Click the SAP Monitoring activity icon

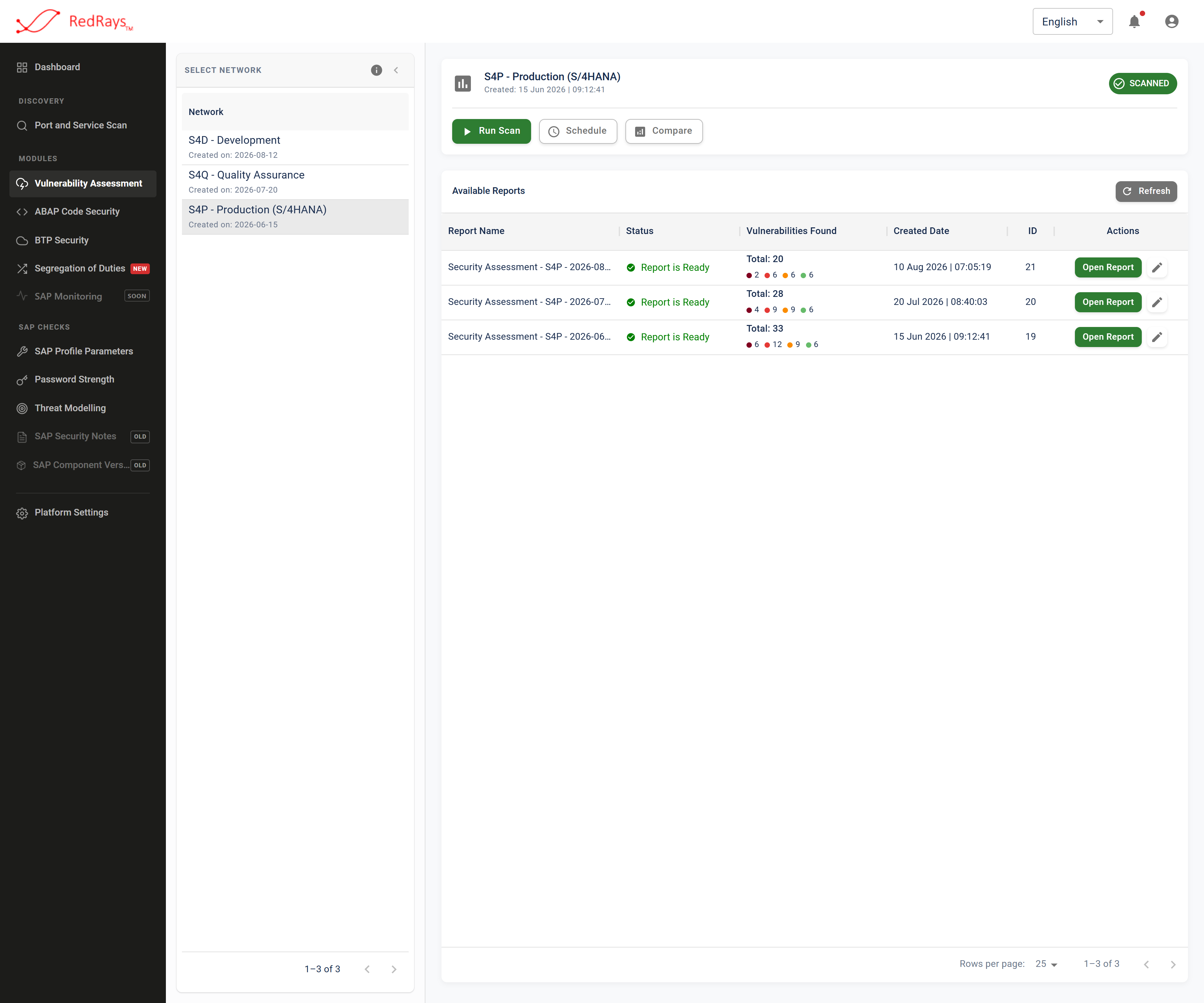[x=22, y=296]
